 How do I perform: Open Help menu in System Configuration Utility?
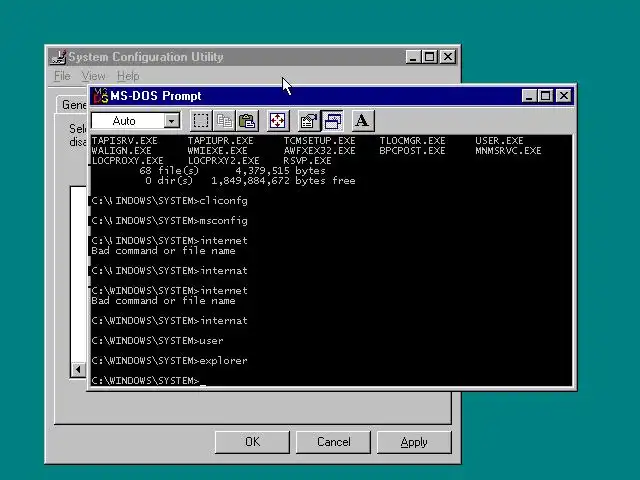tap(128, 76)
